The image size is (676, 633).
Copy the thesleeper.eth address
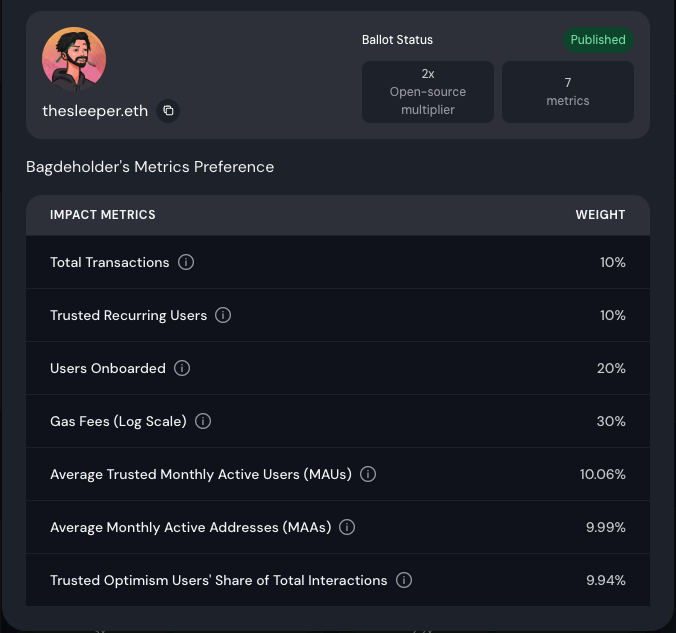click(169, 111)
